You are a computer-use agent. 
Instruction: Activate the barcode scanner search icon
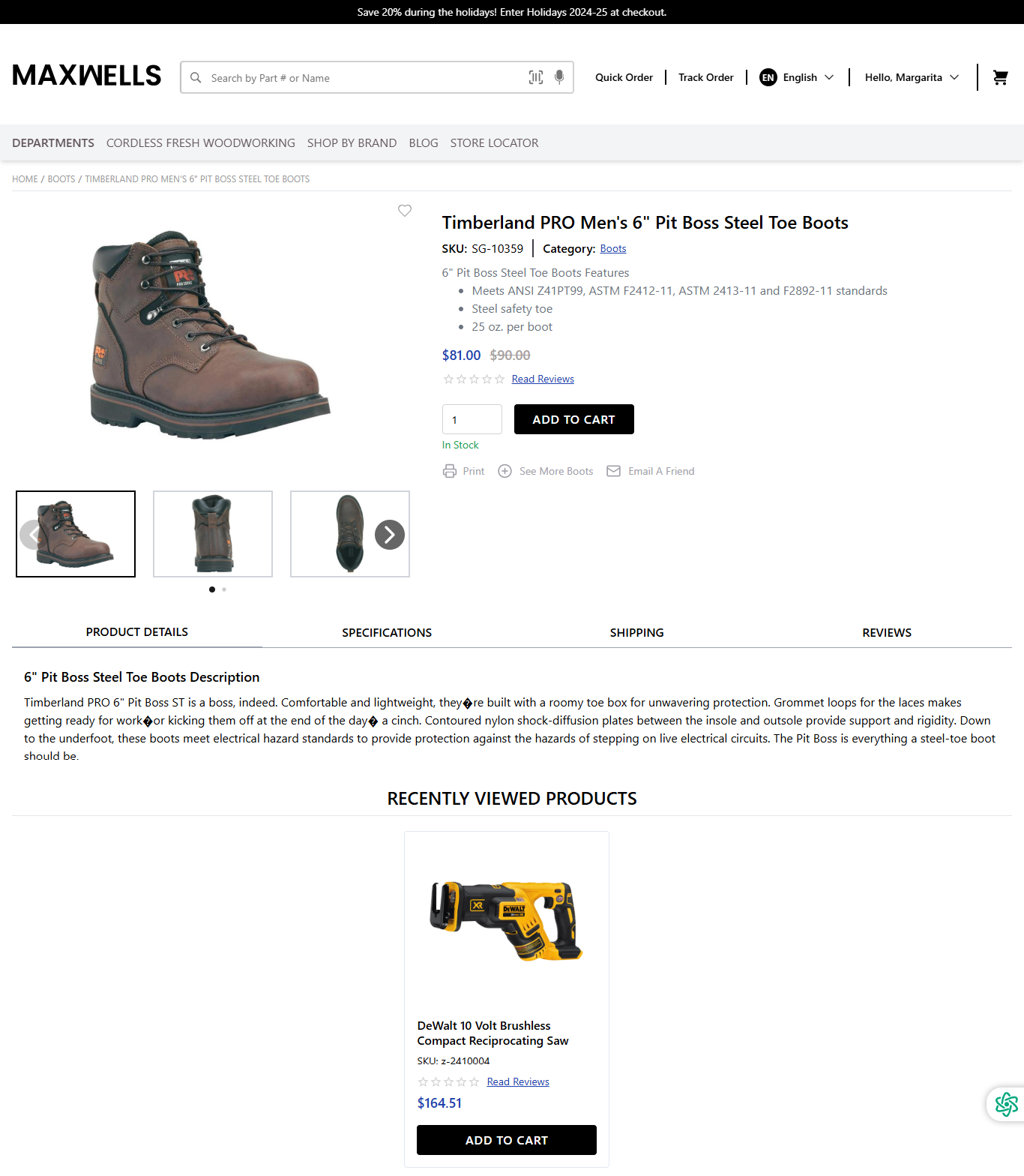point(536,77)
